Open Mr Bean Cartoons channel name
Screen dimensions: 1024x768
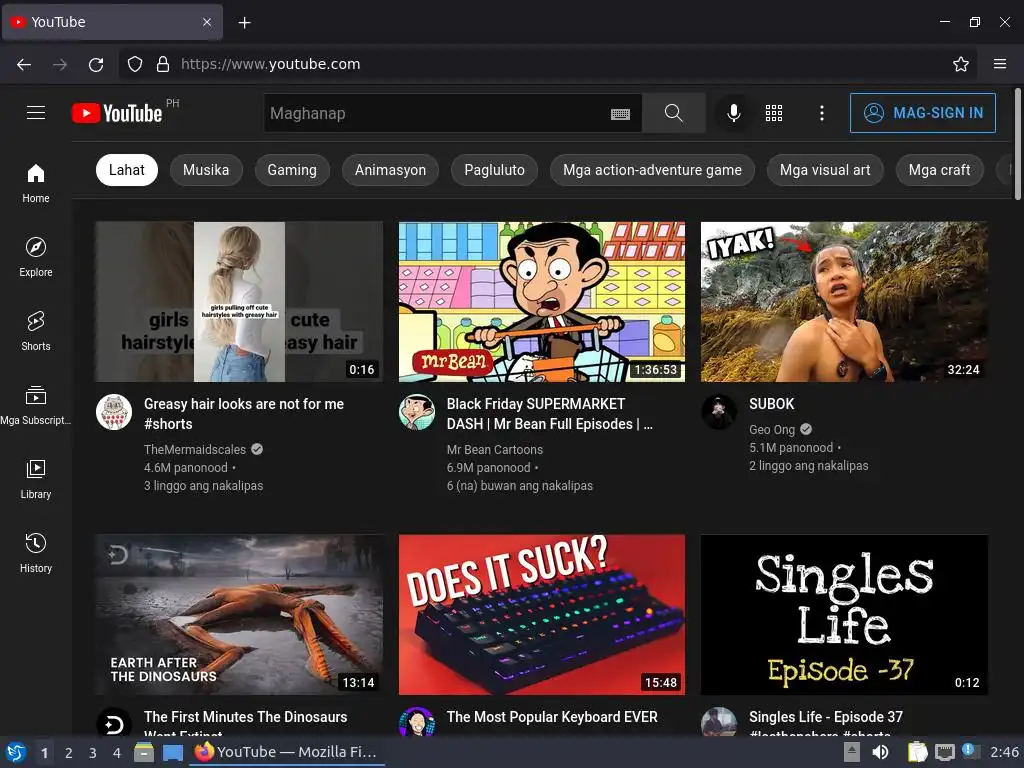pyautogui.click(x=494, y=449)
